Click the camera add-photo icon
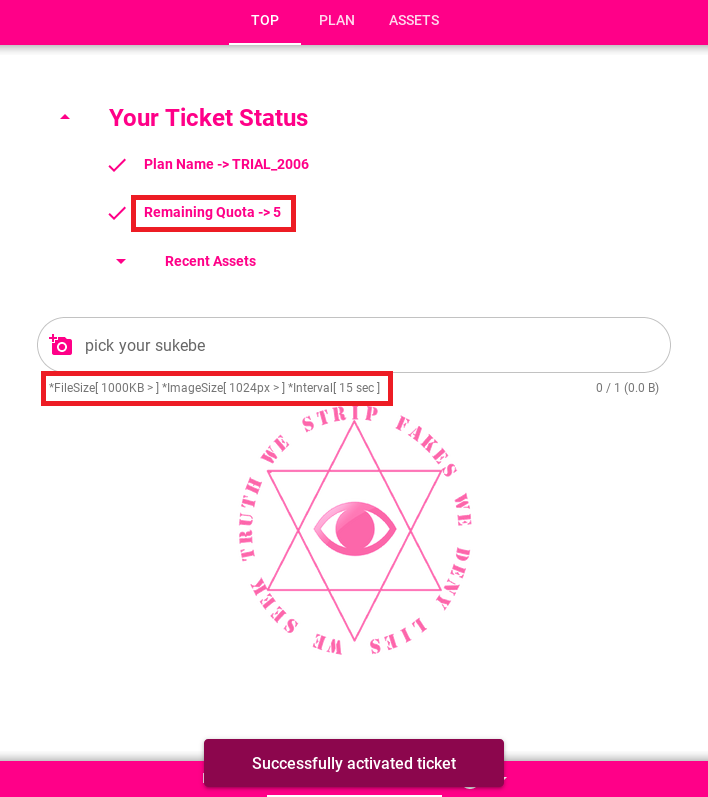Viewport: 708px width, 797px height. [60, 345]
